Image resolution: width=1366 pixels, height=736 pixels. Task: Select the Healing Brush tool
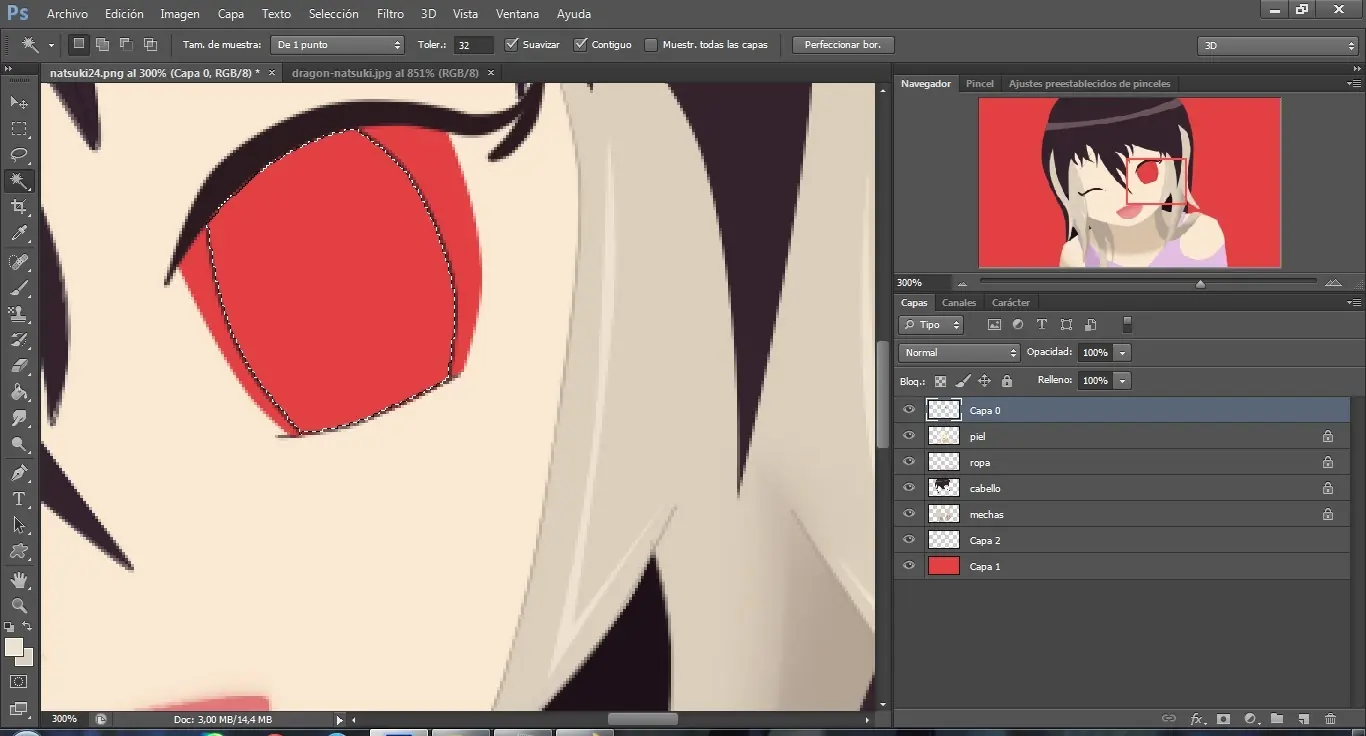click(19, 262)
